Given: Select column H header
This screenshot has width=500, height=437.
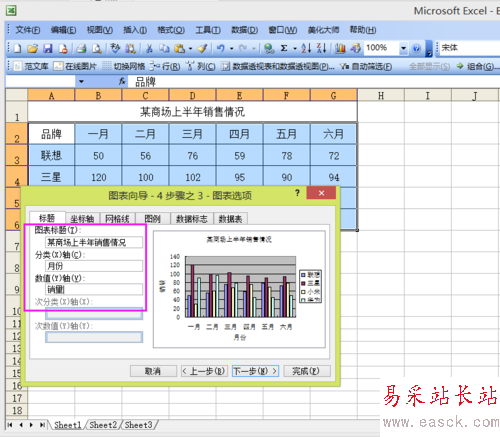Looking at the screenshot, I should [381, 95].
